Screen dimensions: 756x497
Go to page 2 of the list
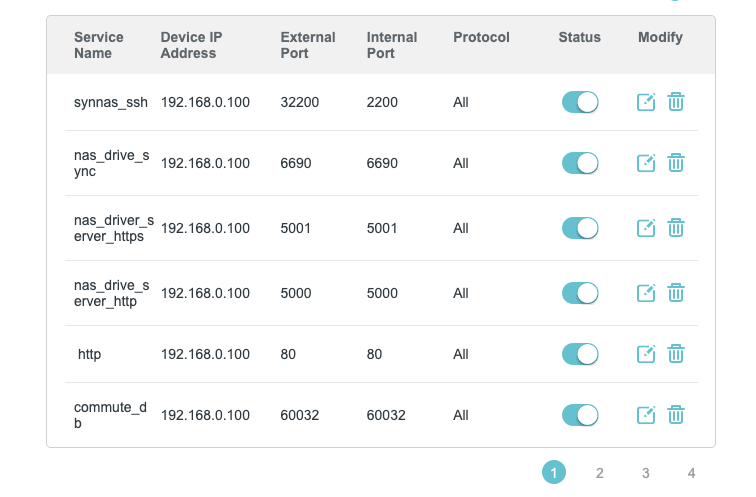600,473
